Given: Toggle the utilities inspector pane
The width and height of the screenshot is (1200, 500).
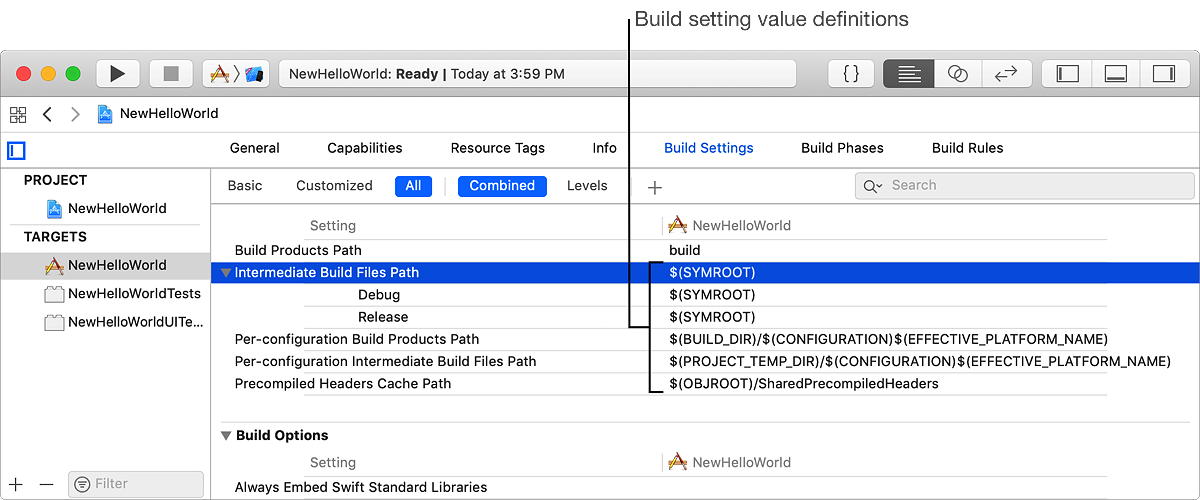Looking at the screenshot, I should [1163, 74].
